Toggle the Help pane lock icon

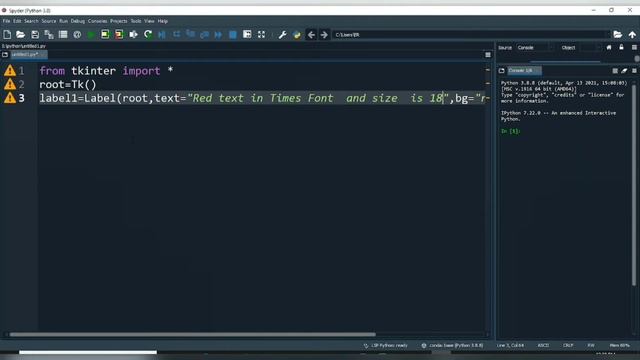[621, 47]
